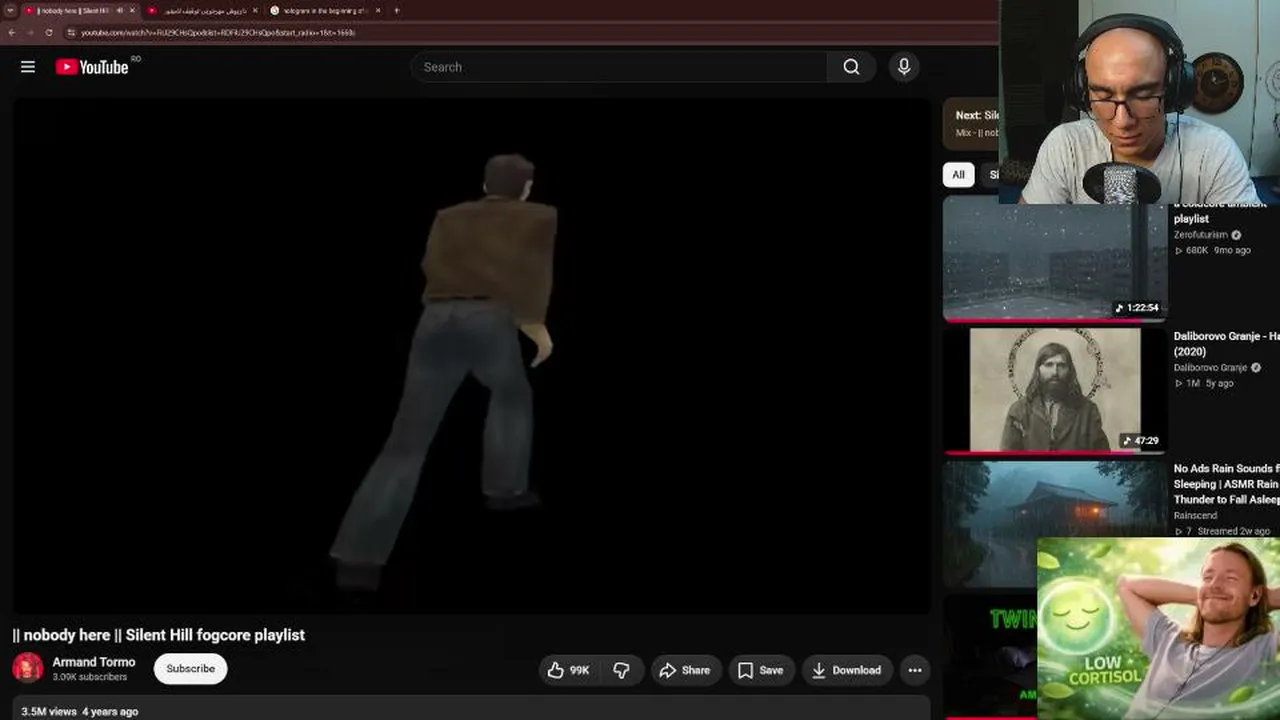Click the browser address bar URL
Image resolution: width=1280 pixels, height=720 pixels.
[x=218, y=32]
